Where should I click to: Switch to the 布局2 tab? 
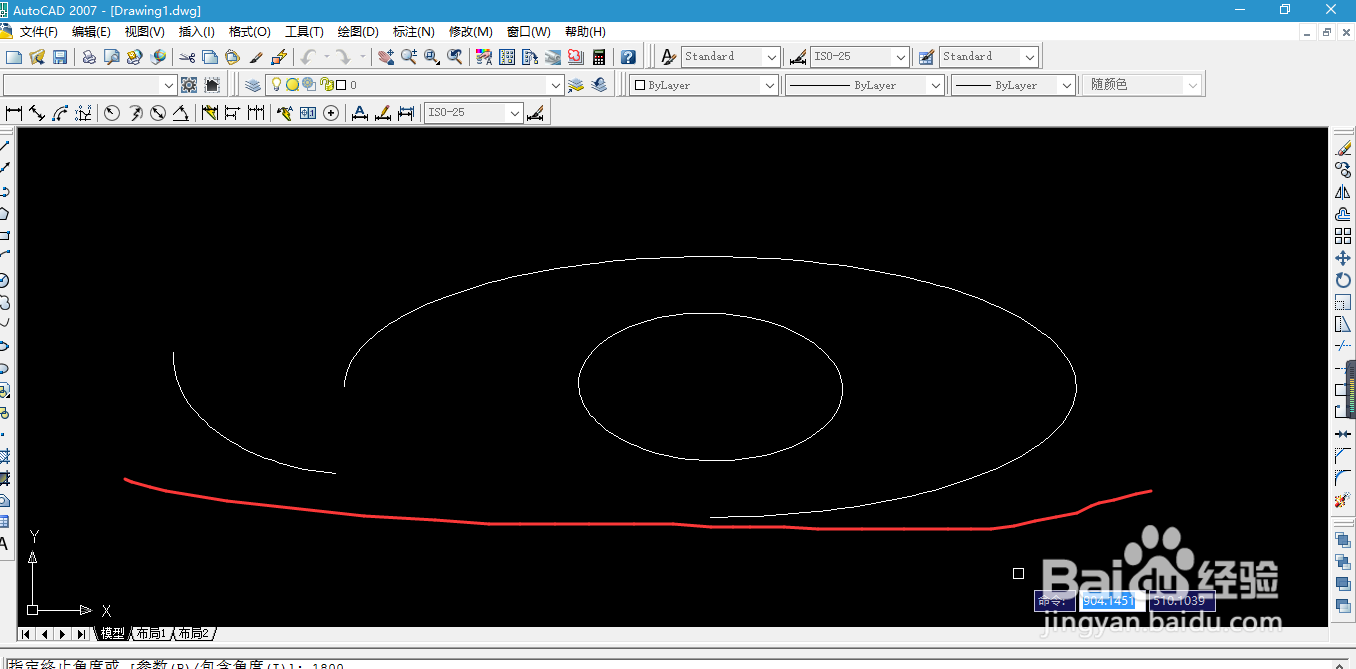click(194, 634)
